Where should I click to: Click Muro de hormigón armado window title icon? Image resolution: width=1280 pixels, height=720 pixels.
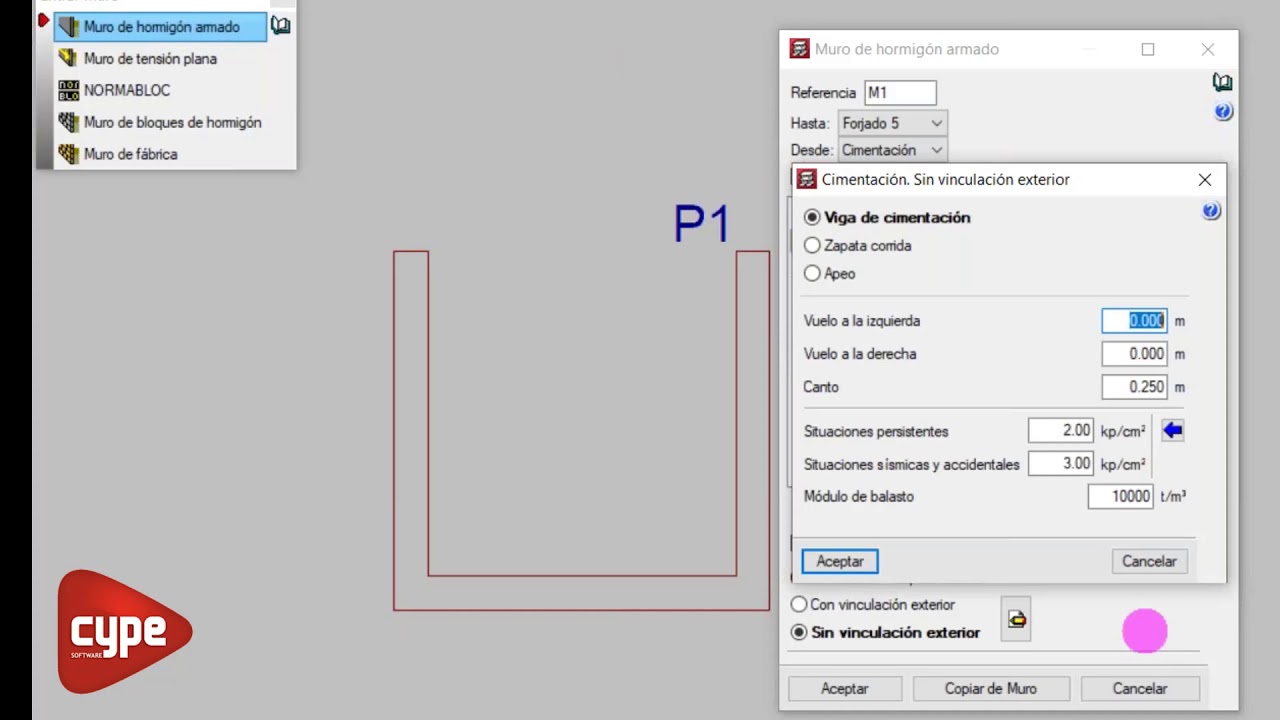799,49
